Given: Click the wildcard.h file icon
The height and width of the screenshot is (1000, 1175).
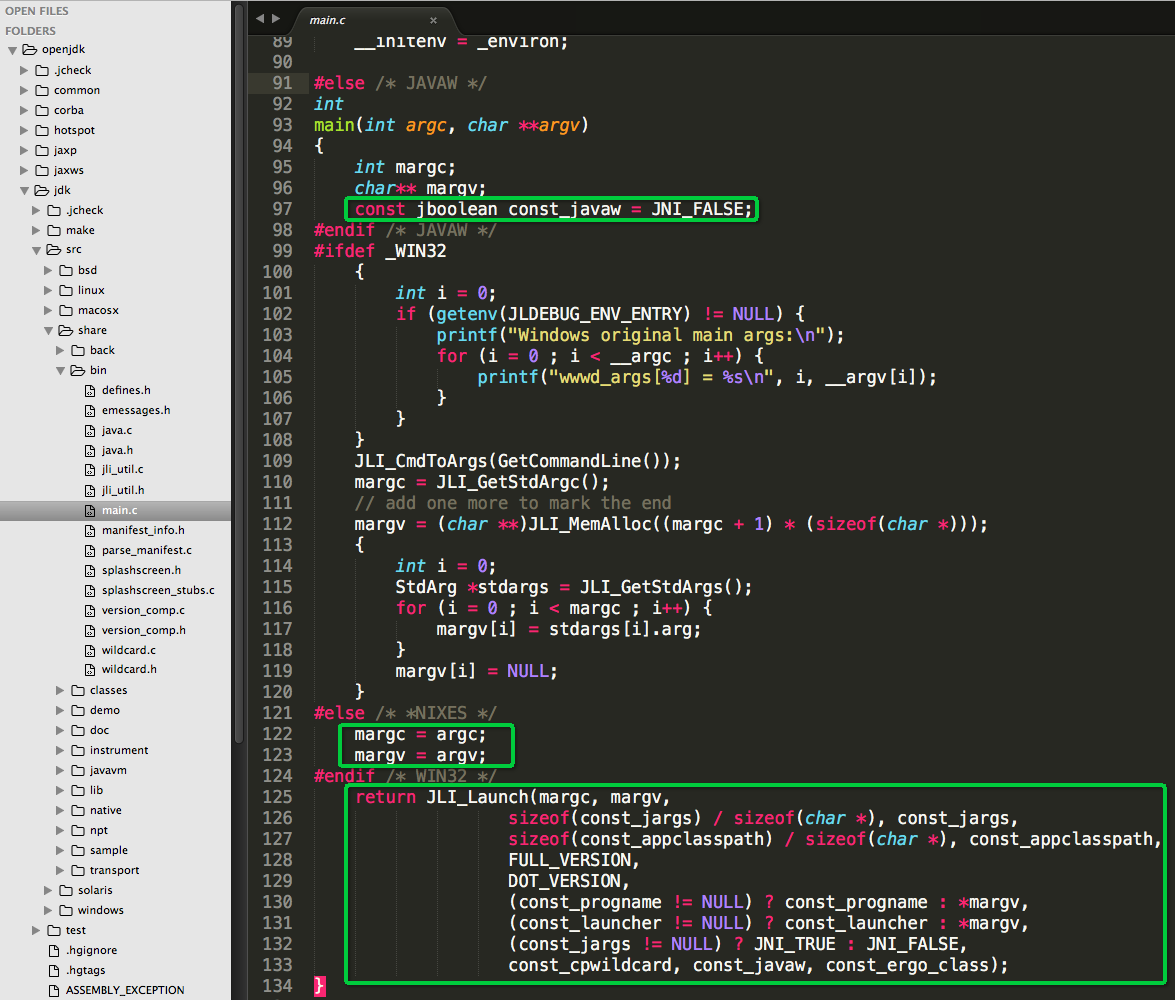Looking at the screenshot, I should point(90,669).
